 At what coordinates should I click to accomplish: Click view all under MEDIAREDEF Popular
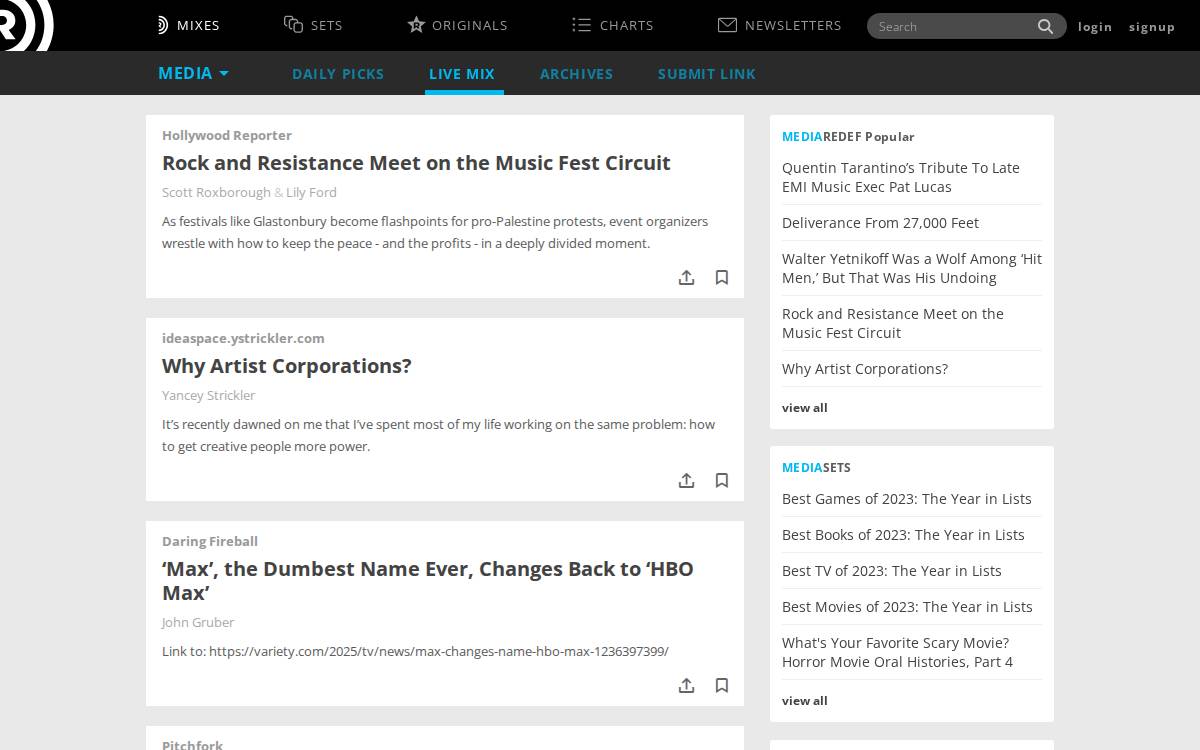click(x=804, y=407)
